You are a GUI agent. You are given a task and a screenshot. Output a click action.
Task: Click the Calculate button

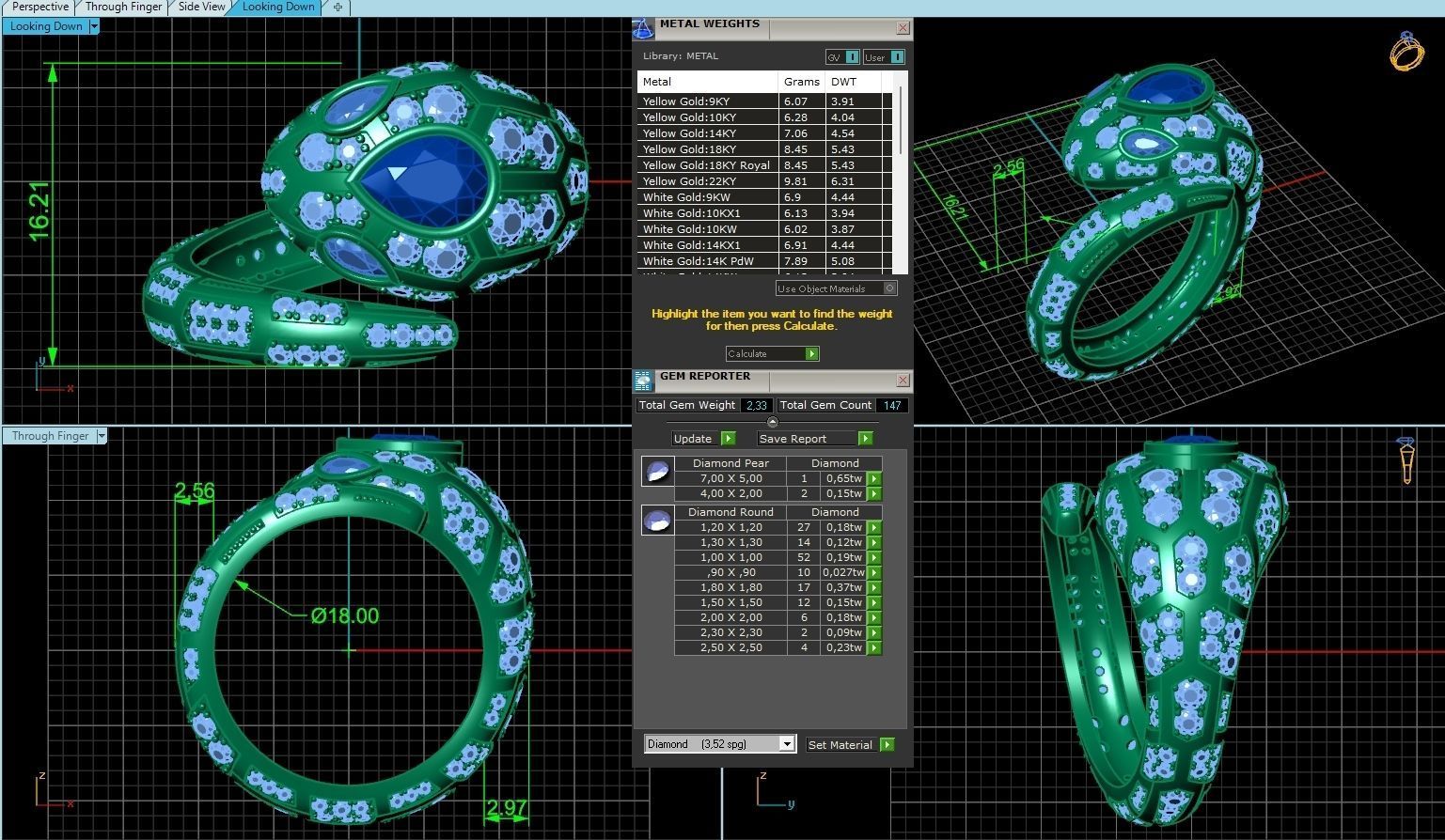tap(772, 353)
